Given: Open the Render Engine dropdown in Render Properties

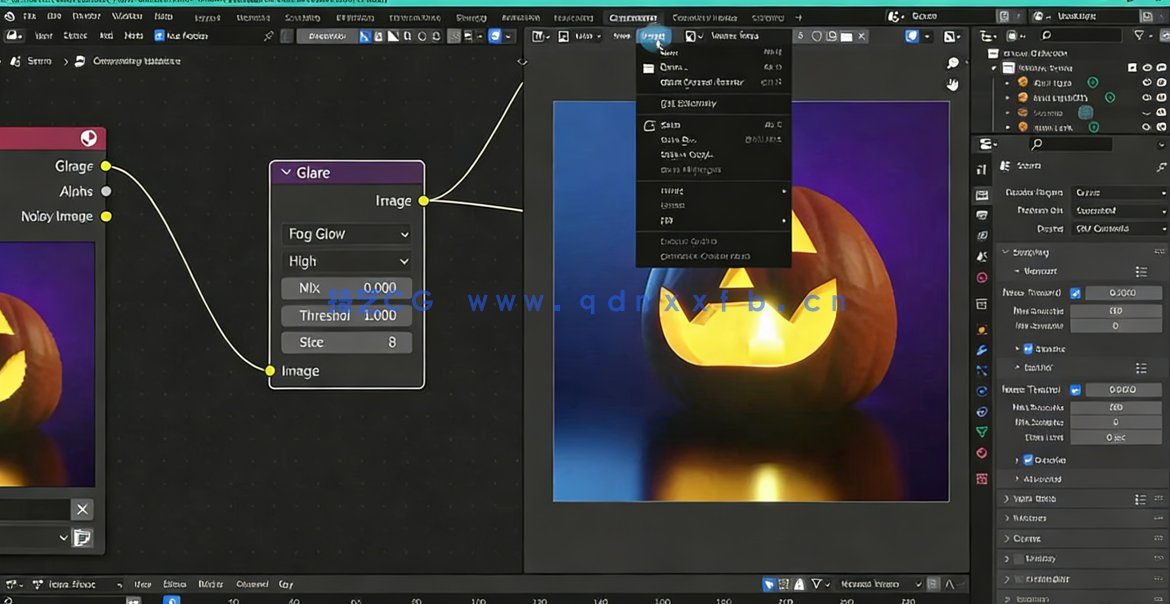Looking at the screenshot, I should (1118, 192).
